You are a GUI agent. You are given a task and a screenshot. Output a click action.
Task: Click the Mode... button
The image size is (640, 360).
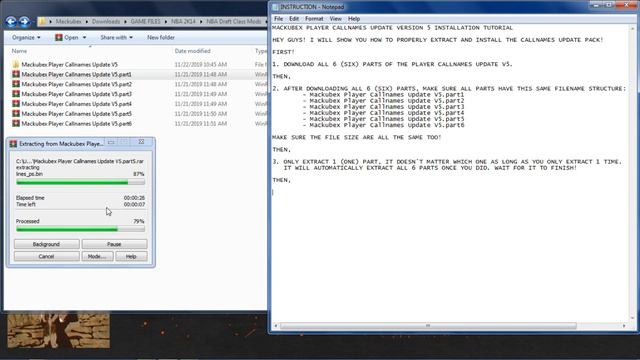tap(97, 256)
